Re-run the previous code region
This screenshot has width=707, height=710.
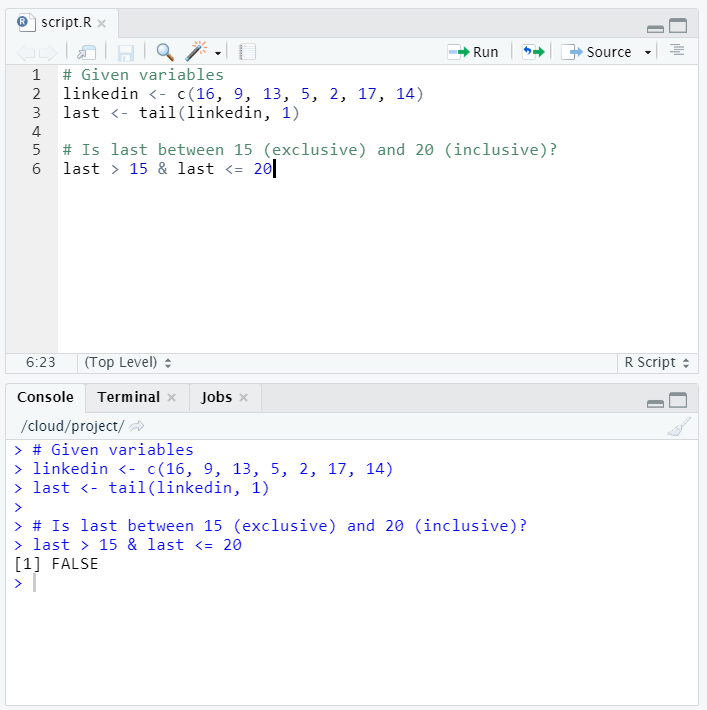click(533, 52)
